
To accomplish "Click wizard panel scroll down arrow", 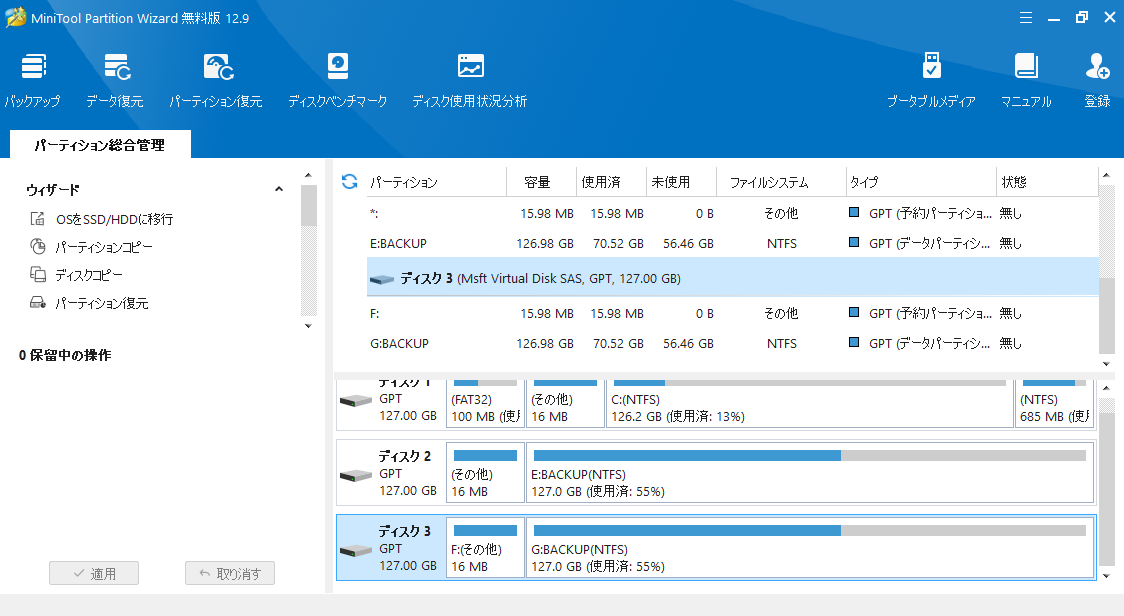I will (x=308, y=326).
